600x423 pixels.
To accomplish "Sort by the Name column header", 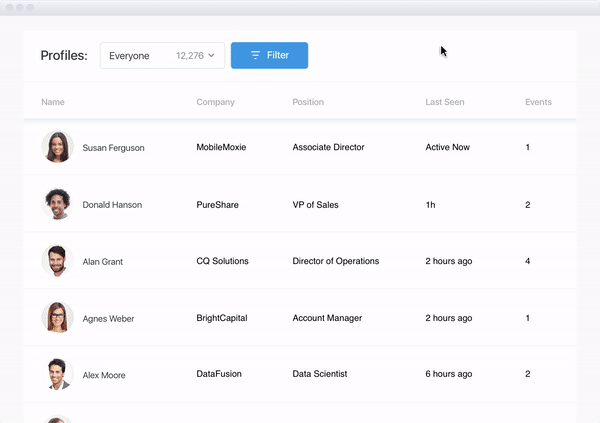I will tap(53, 102).
